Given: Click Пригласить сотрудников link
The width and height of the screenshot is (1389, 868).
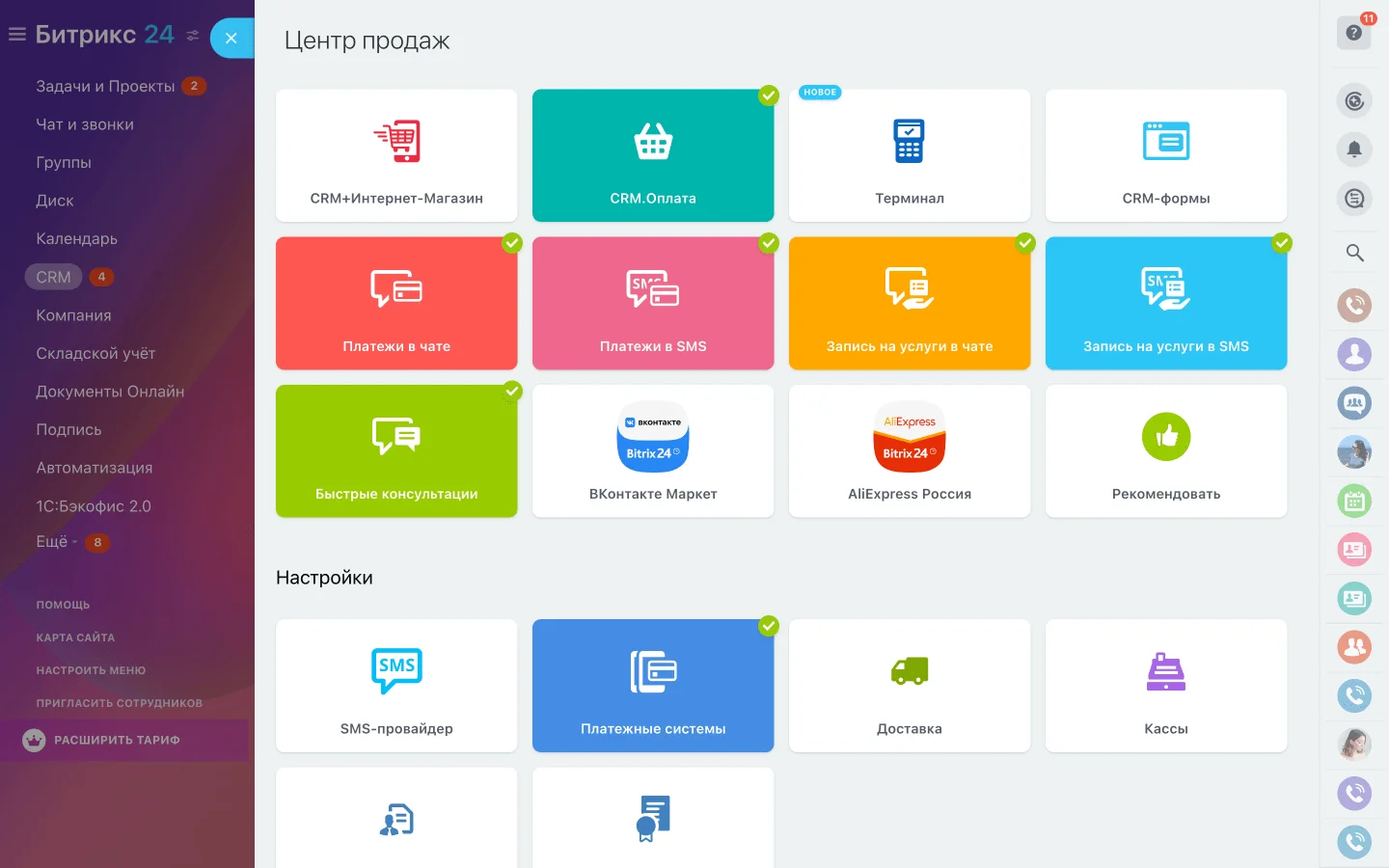Looking at the screenshot, I should [119, 703].
